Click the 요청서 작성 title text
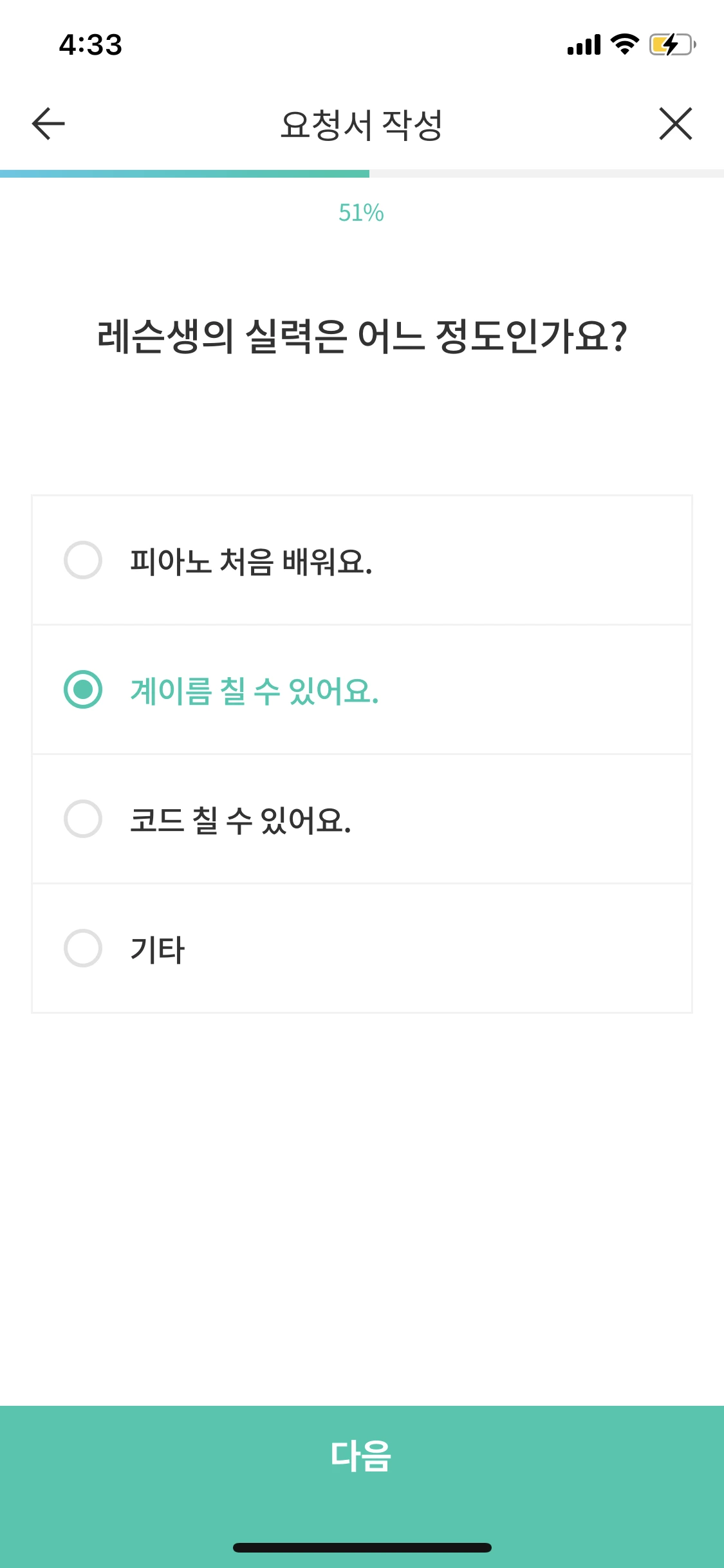Viewport: 724px width, 1568px height. point(362,124)
